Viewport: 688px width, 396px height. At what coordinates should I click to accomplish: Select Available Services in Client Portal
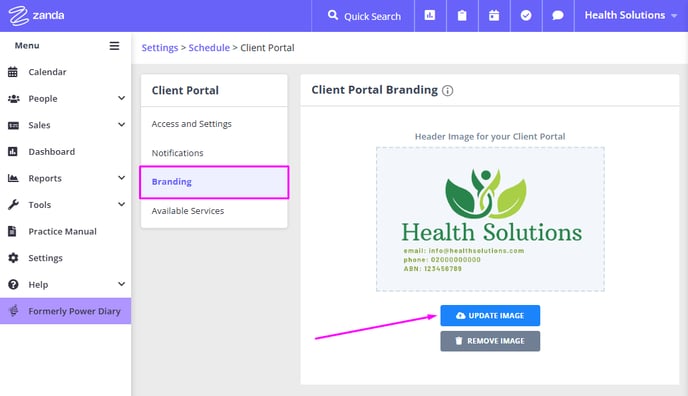click(188, 211)
